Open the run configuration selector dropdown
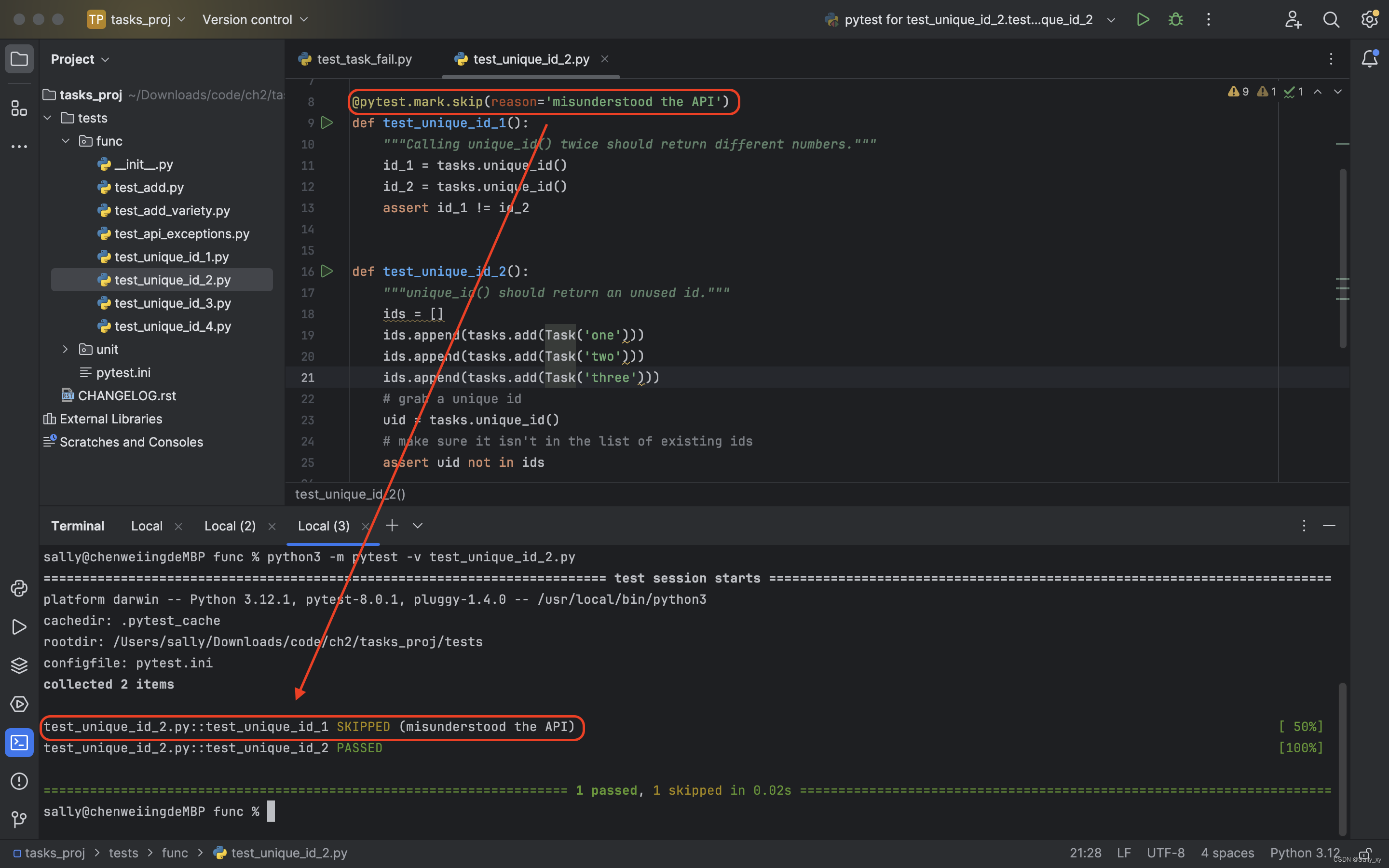 (x=970, y=19)
